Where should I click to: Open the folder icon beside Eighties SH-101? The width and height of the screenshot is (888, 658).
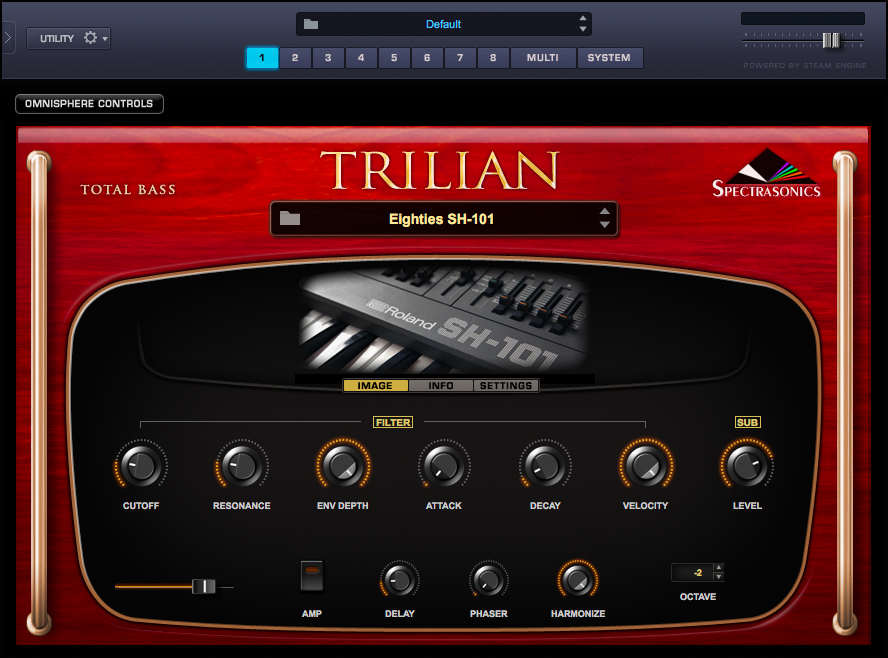[290, 219]
